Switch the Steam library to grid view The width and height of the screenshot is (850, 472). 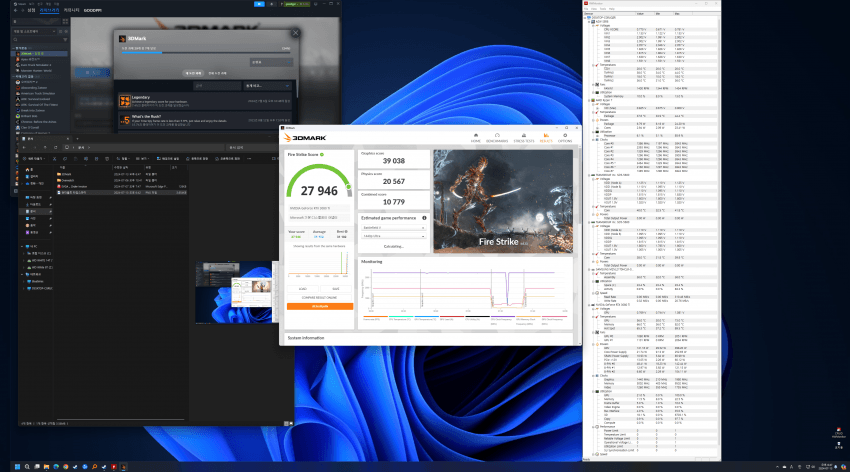point(65,22)
